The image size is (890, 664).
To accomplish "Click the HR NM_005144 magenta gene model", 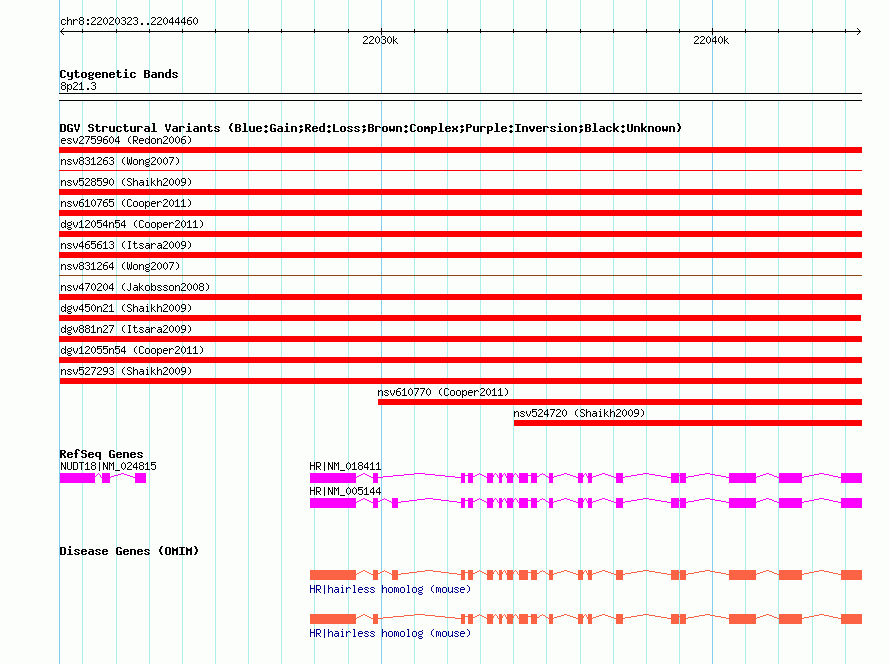I will coord(586,503).
